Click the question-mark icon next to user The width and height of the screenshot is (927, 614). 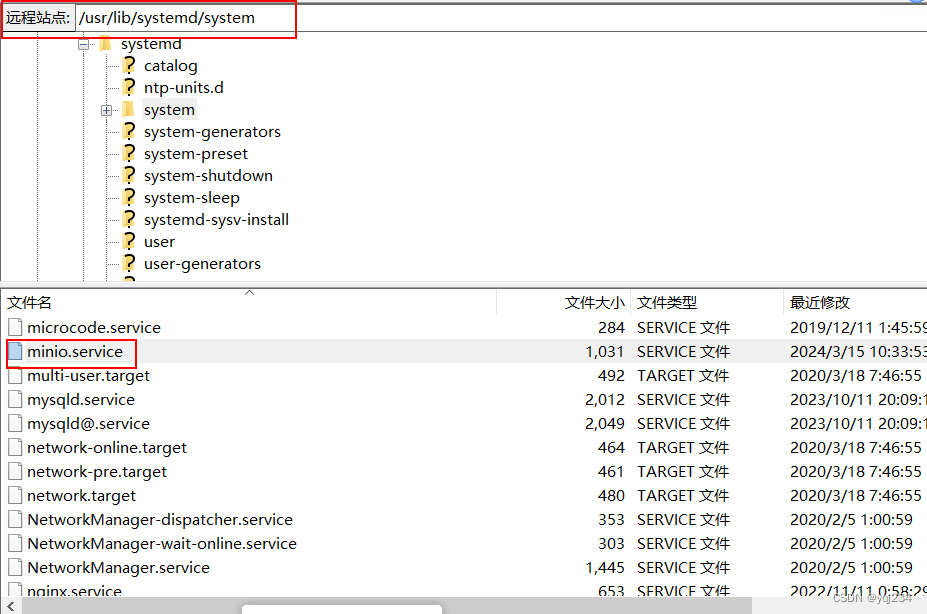pos(128,241)
